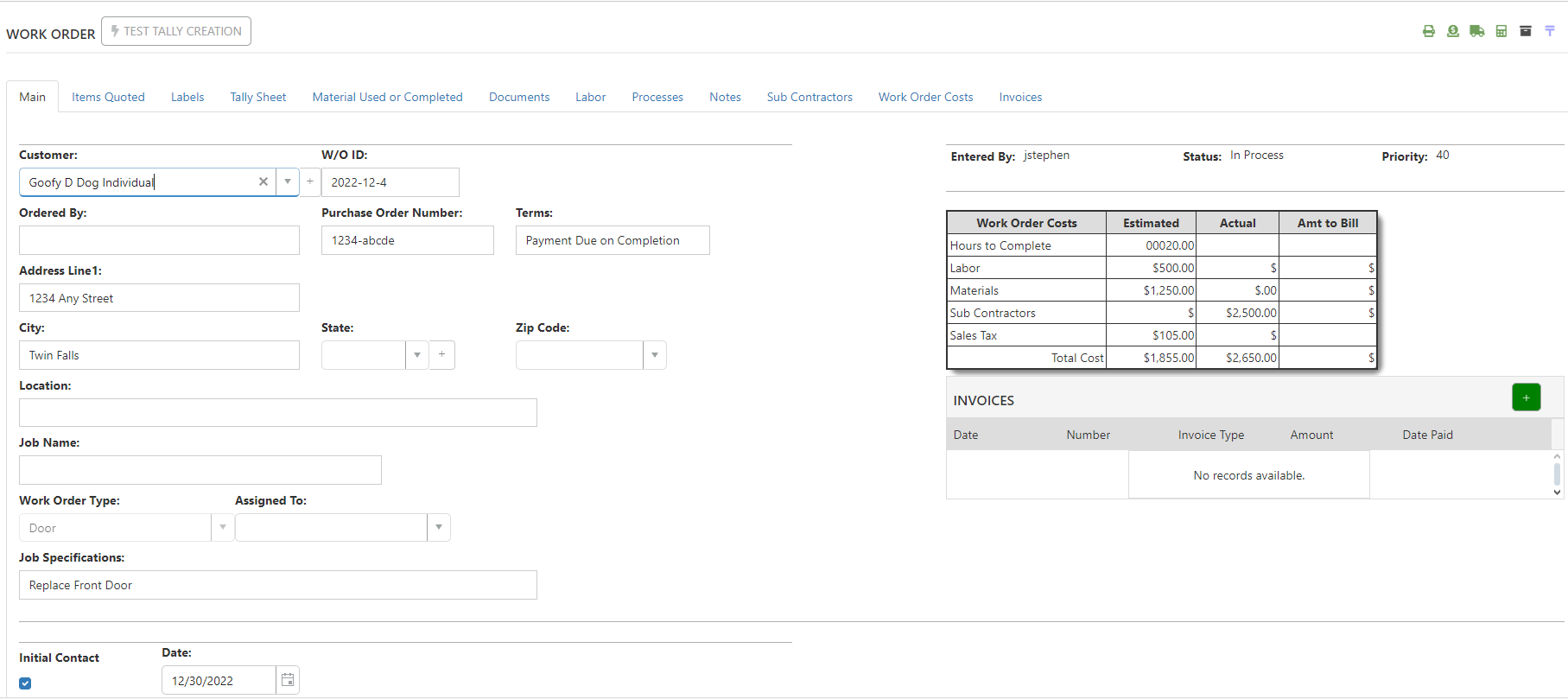Open the Tally Sheet tab
The height and width of the screenshot is (699, 1568).
pos(258,97)
